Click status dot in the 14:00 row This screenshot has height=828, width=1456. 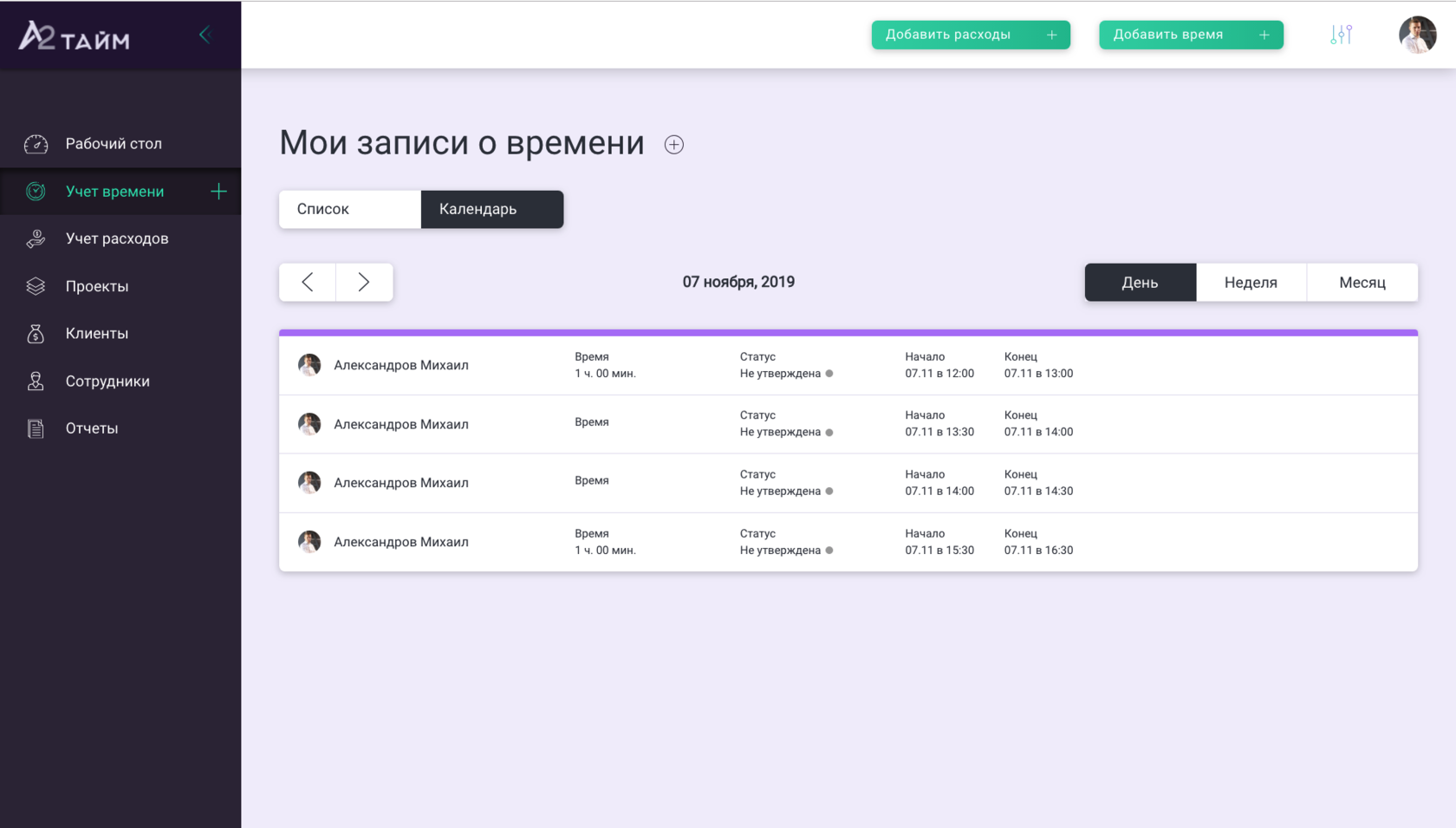pos(829,492)
